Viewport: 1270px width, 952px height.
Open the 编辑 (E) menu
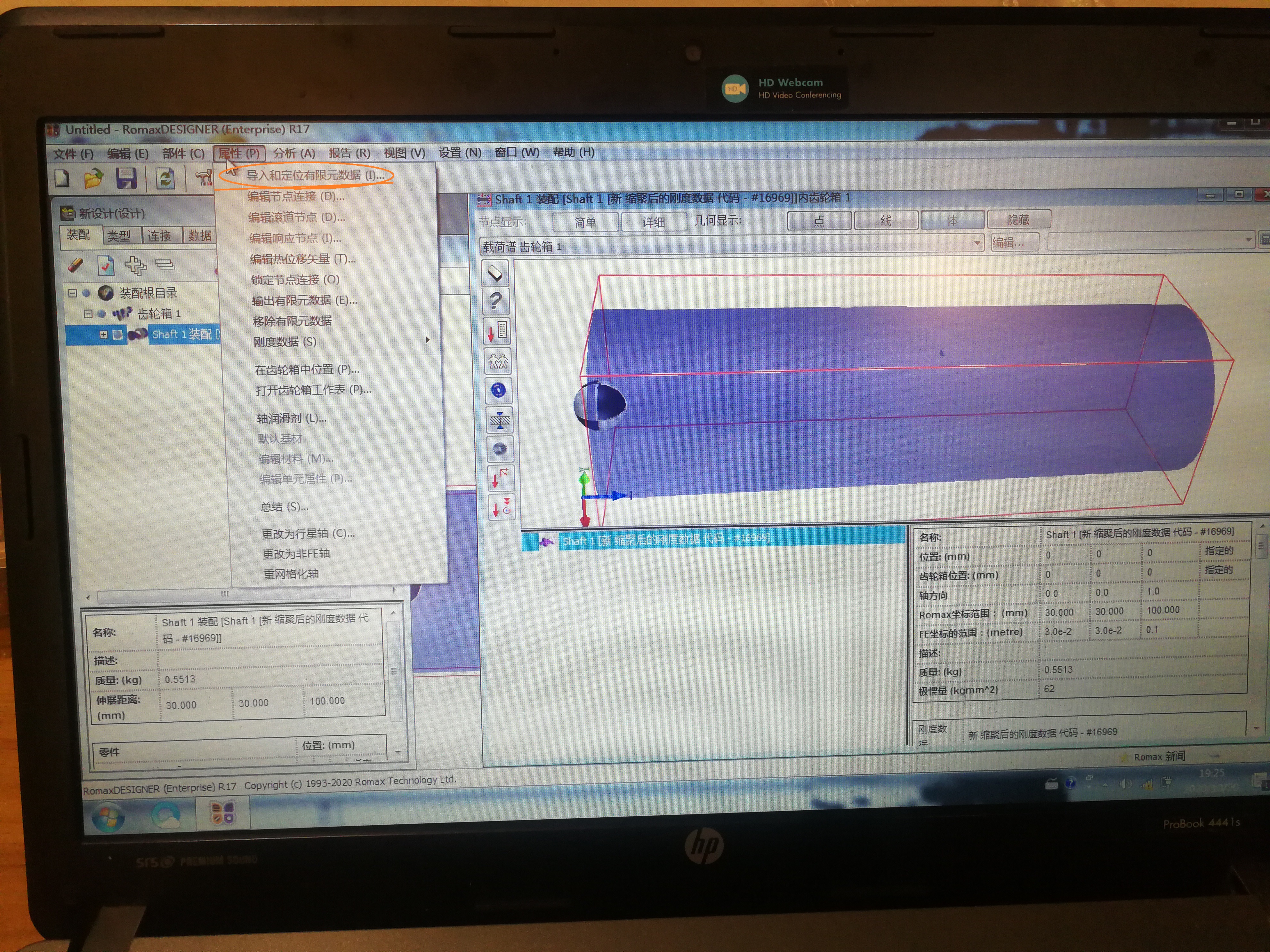coord(127,154)
